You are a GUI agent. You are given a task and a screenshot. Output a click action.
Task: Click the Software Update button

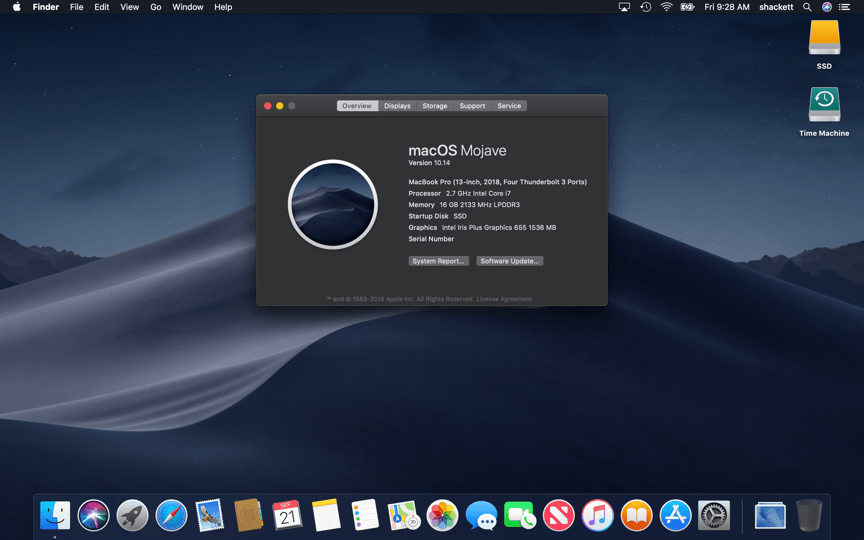pos(510,261)
